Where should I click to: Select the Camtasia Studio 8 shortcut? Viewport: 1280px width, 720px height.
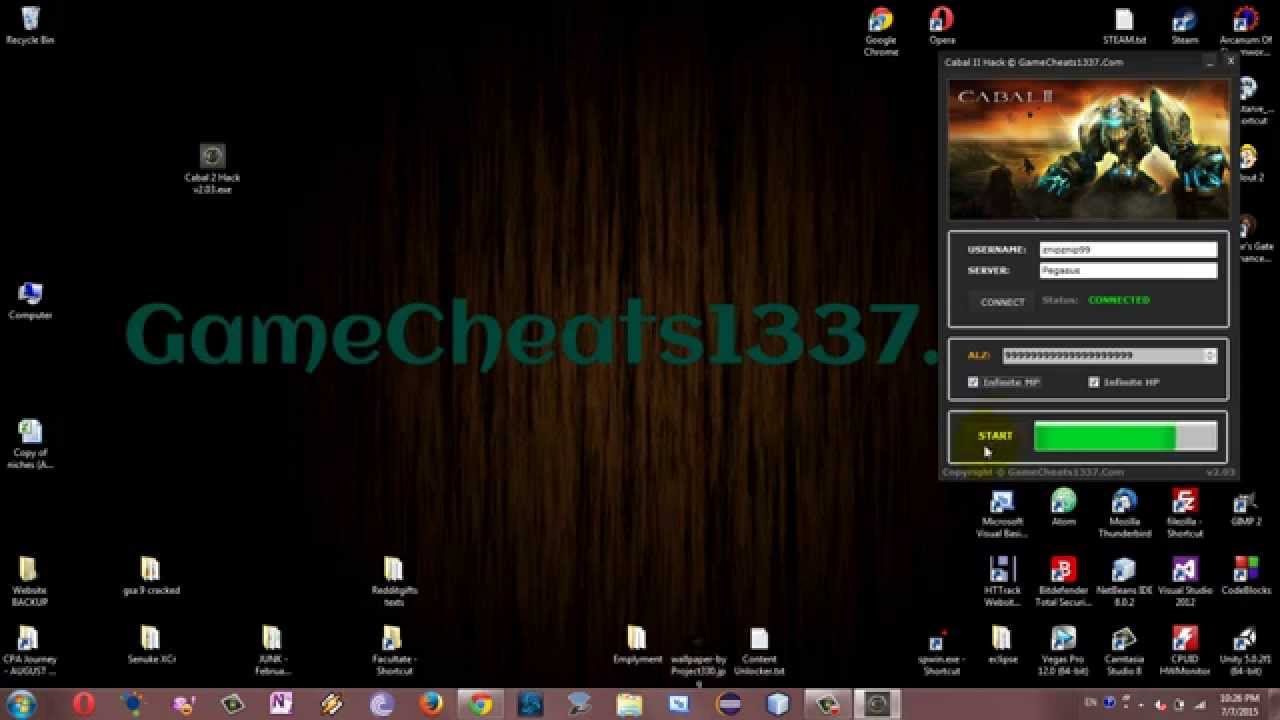click(x=1124, y=651)
